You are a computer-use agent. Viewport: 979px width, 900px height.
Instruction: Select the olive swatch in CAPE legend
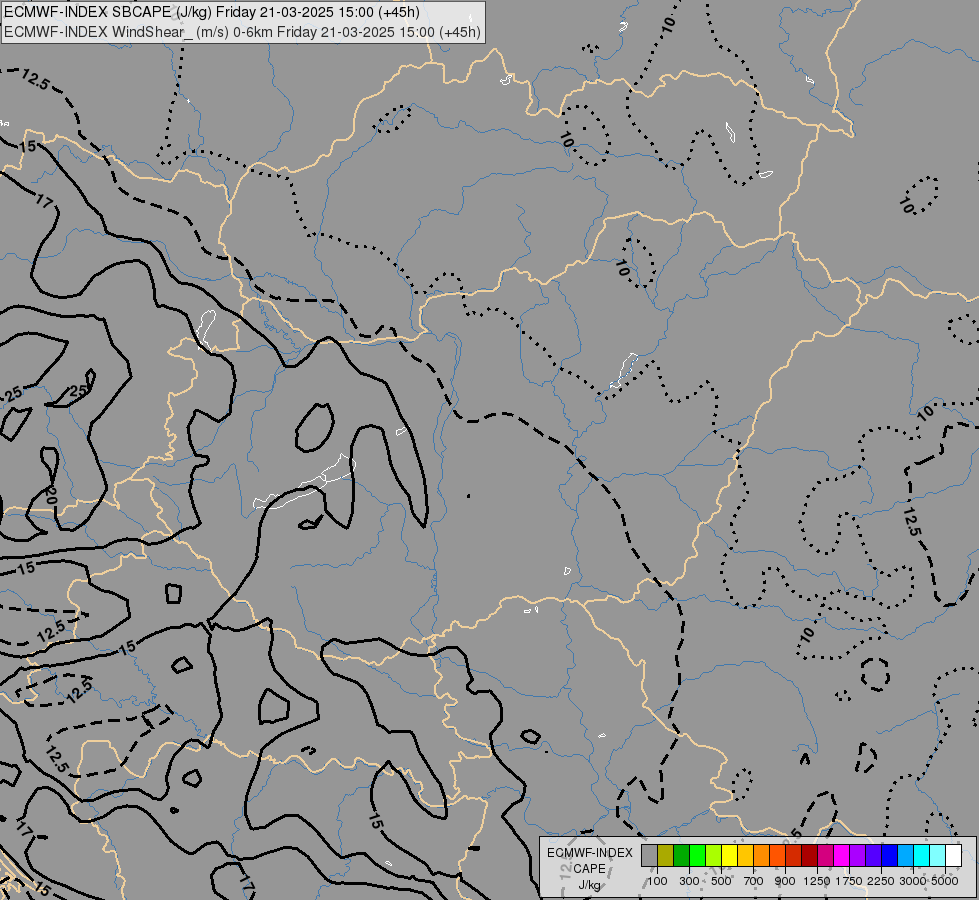666,856
